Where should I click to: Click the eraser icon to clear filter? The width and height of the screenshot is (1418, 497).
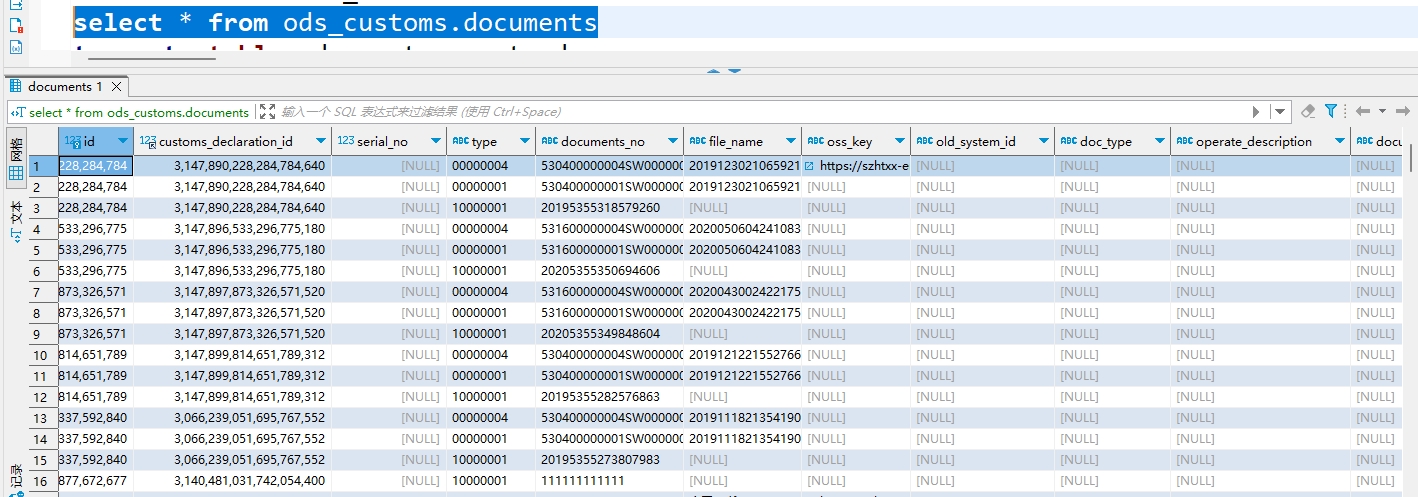tap(1308, 111)
